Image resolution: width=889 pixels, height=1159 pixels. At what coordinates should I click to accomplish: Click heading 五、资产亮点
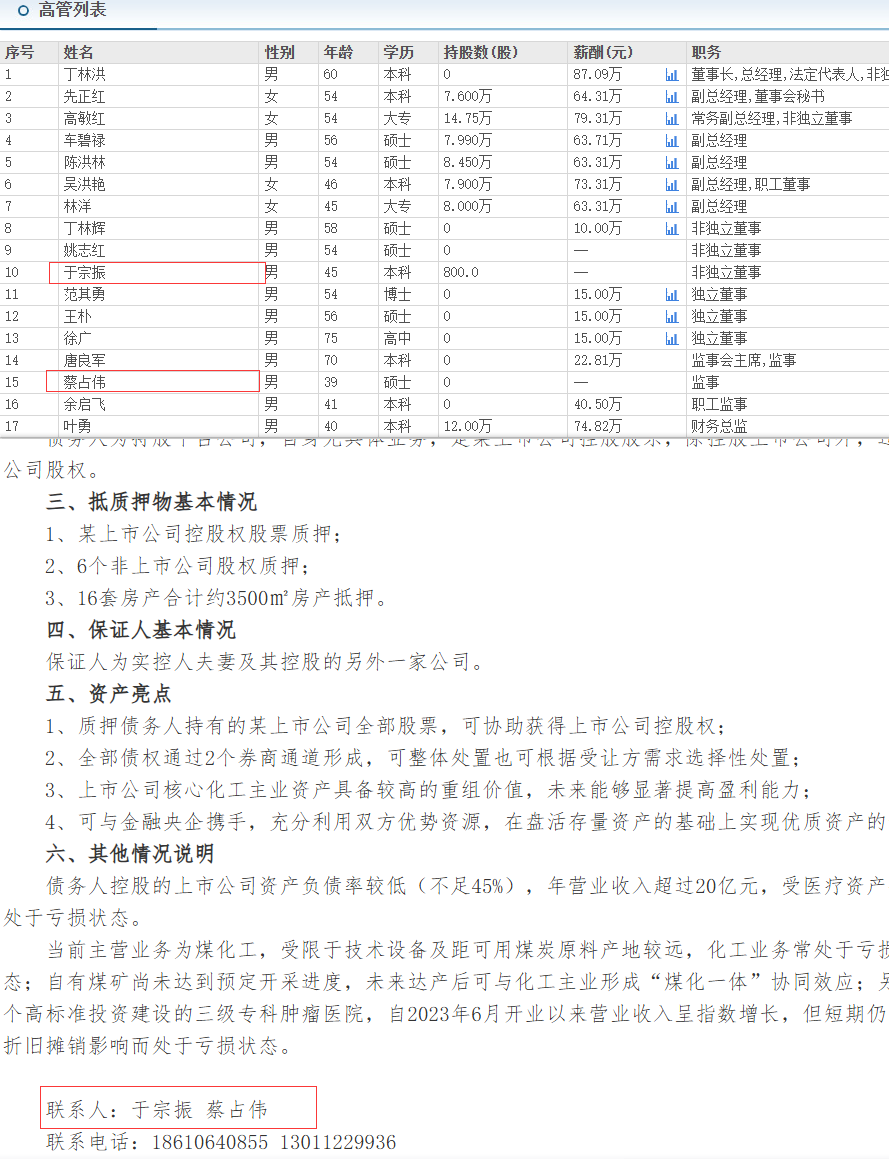click(109, 693)
